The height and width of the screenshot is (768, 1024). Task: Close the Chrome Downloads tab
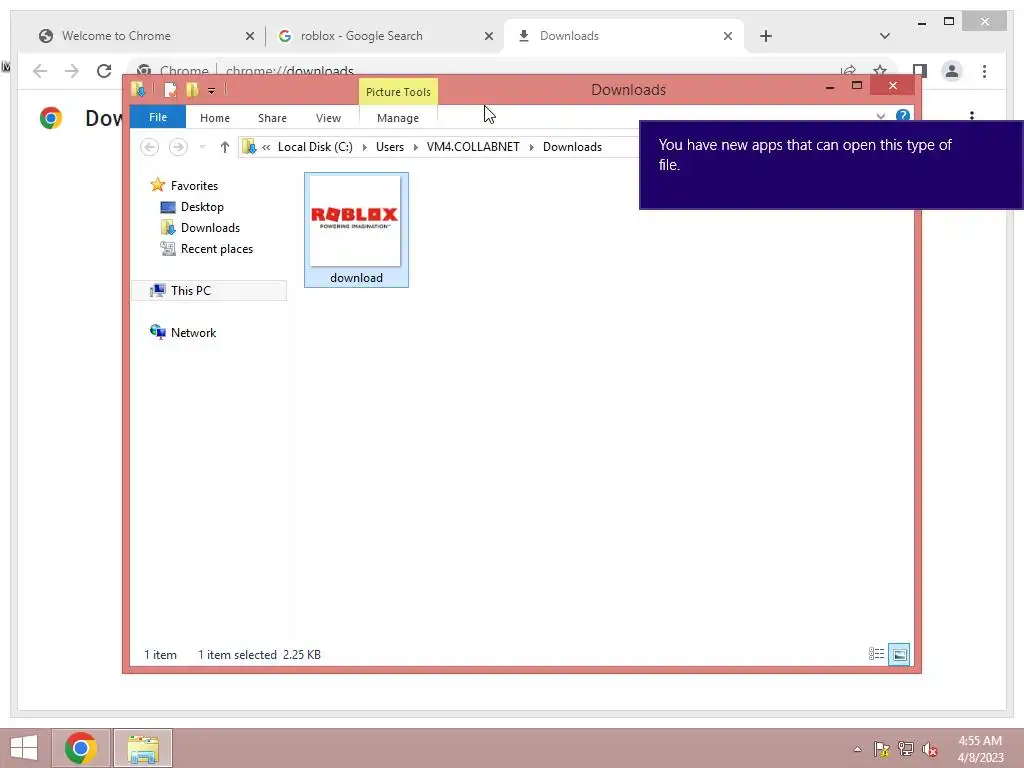point(728,37)
